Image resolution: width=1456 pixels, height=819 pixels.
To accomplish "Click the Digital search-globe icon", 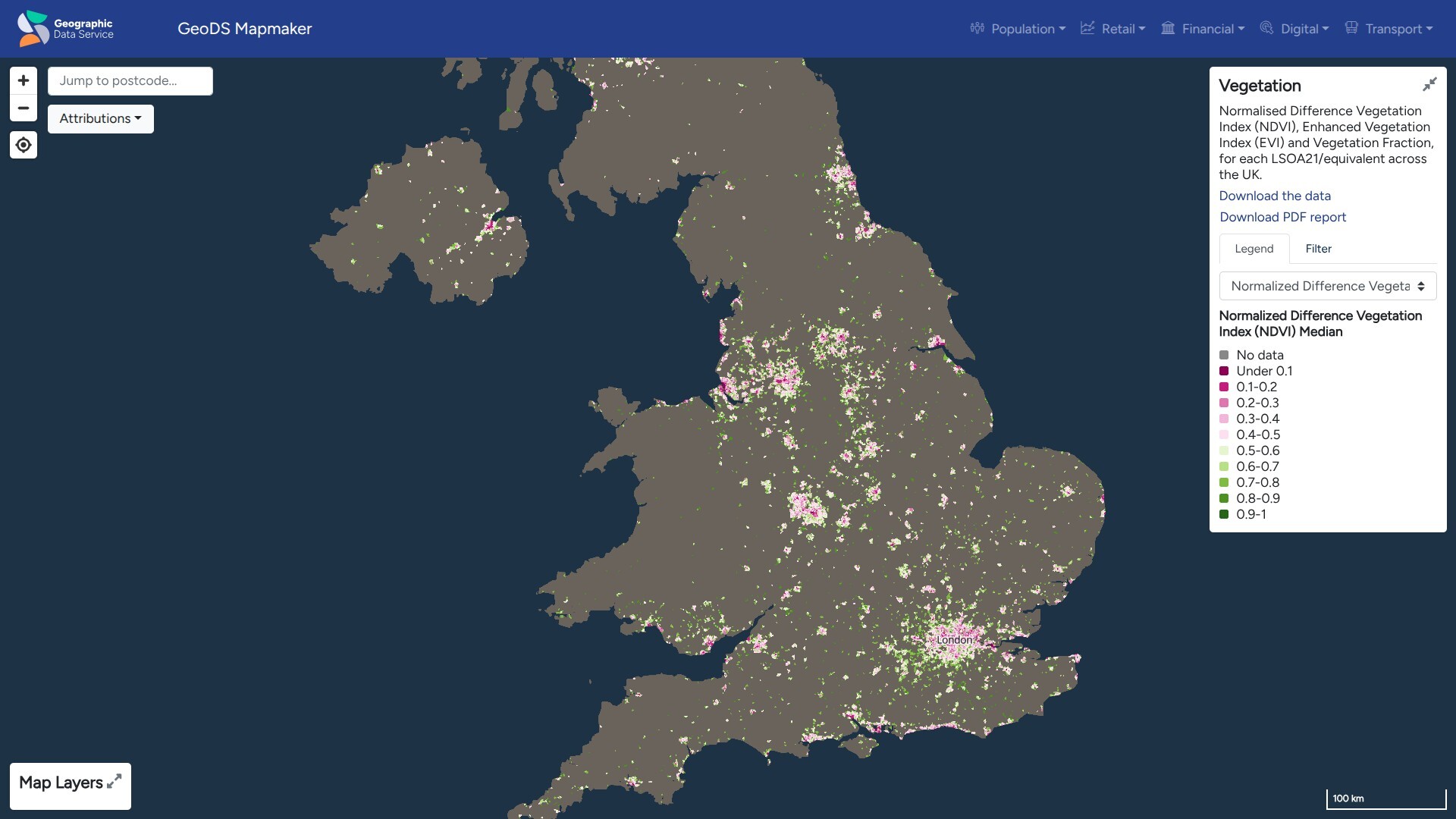I will 1266,28.
